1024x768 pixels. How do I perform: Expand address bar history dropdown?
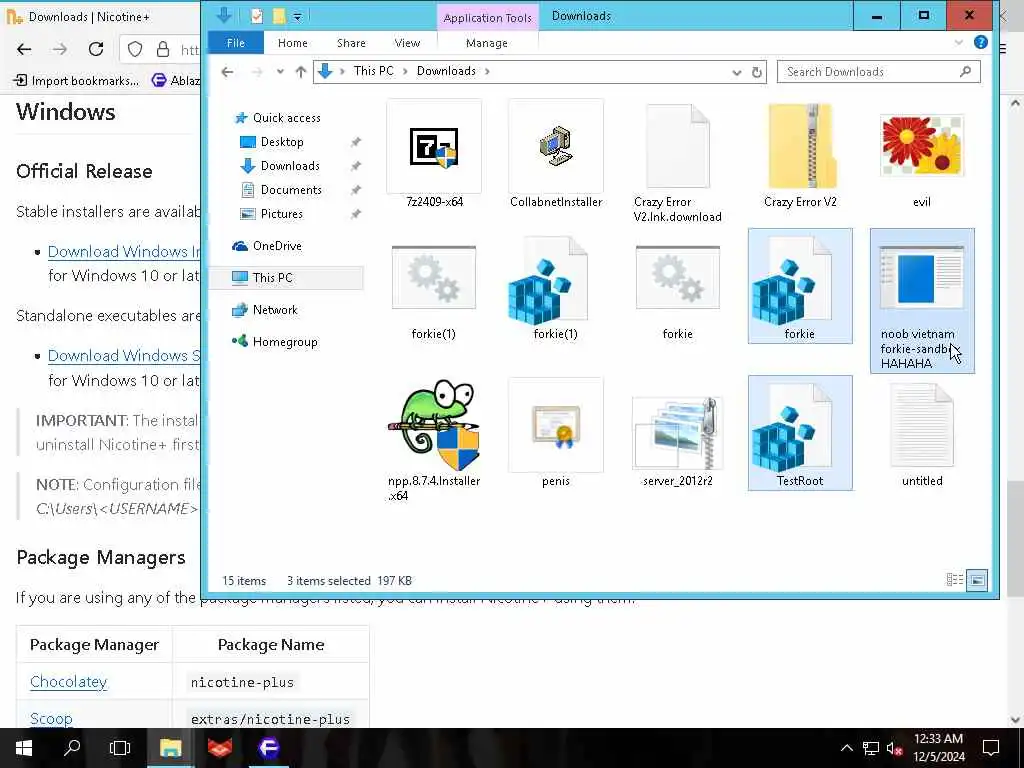pyautogui.click(x=737, y=72)
